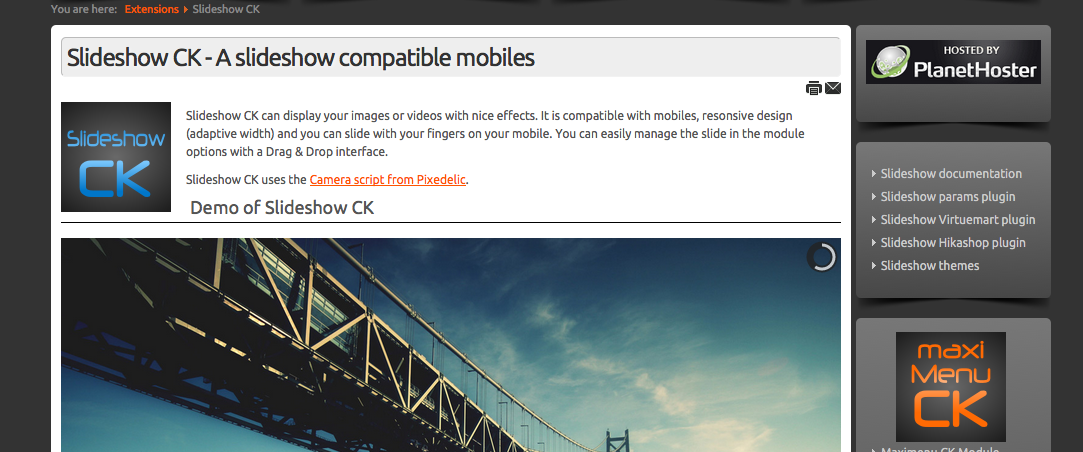1083x452 pixels.
Task: Click the breadcrumb separator arrow
Action: click(186, 9)
